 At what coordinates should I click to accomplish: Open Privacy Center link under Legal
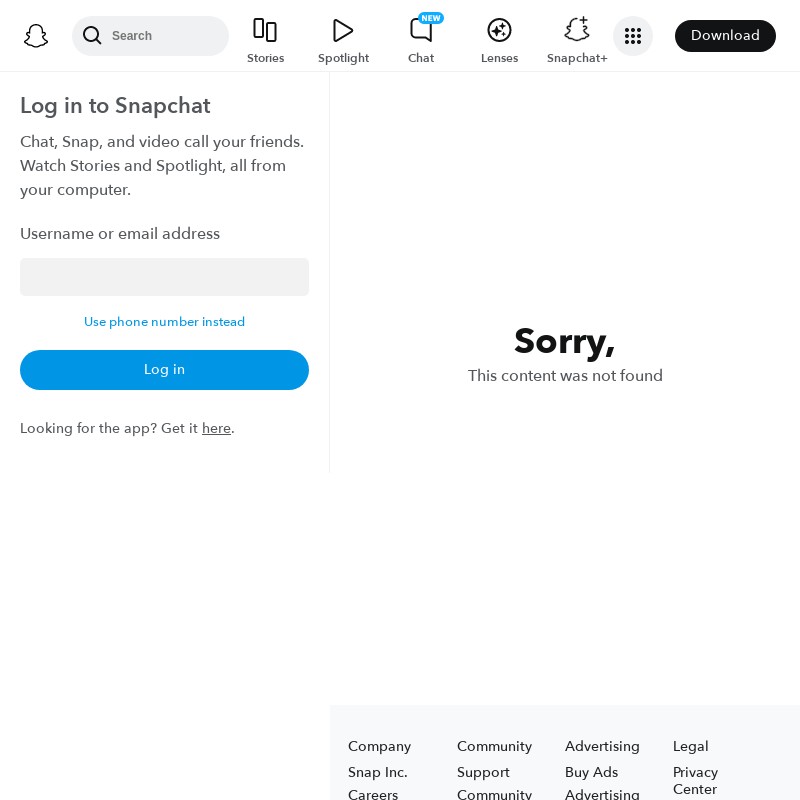pyautogui.click(x=695, y=781)
